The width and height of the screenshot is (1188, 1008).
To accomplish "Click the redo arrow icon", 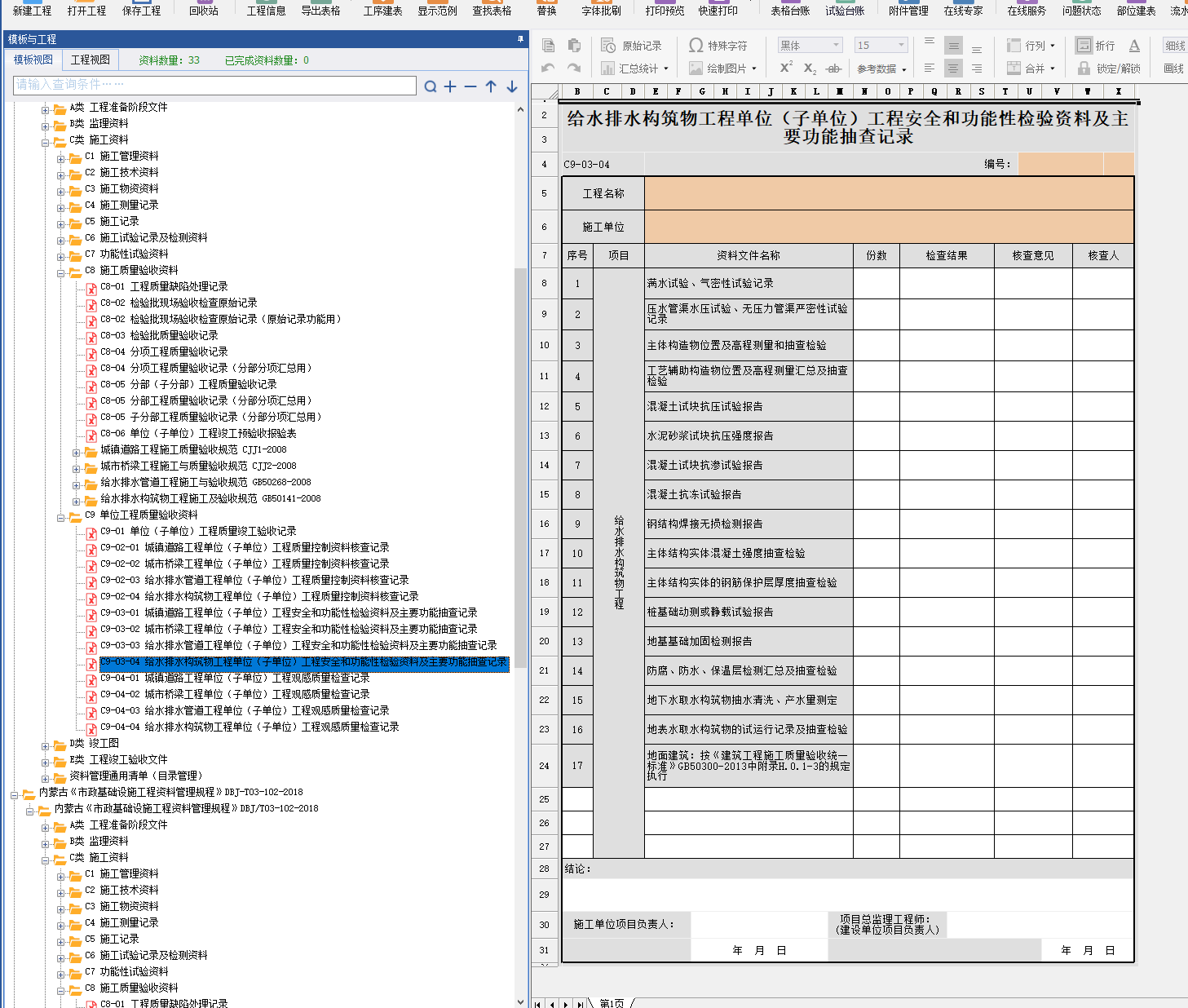I will pos(574,69).
